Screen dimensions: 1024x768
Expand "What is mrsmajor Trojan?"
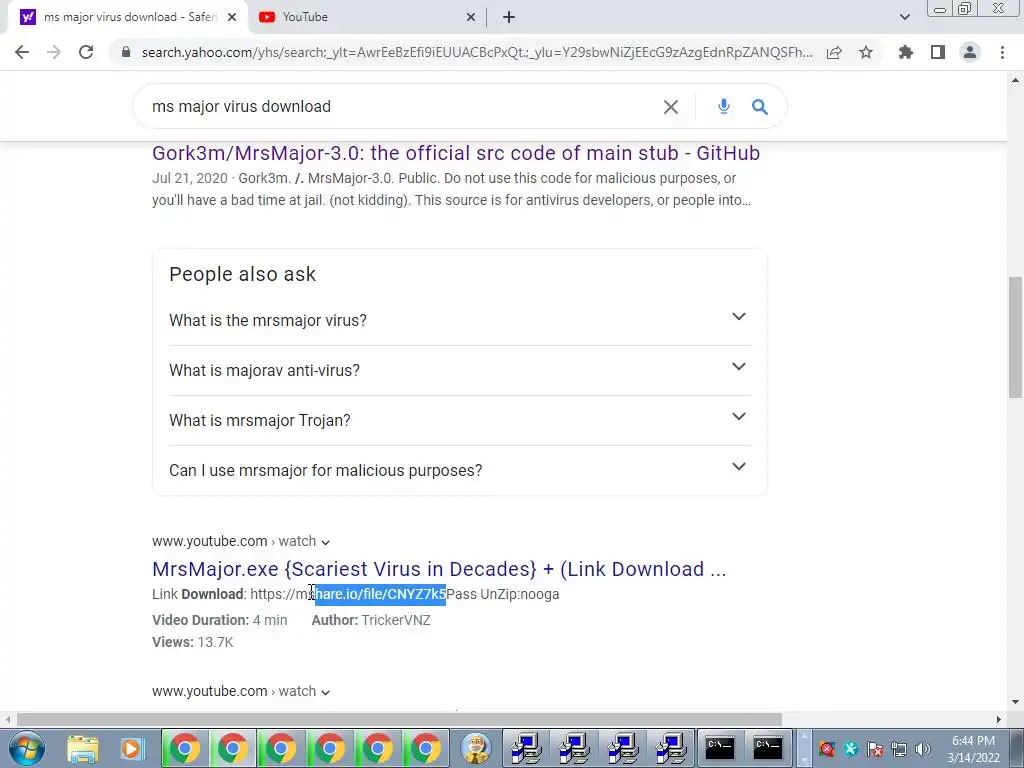[x=460, y=420]
